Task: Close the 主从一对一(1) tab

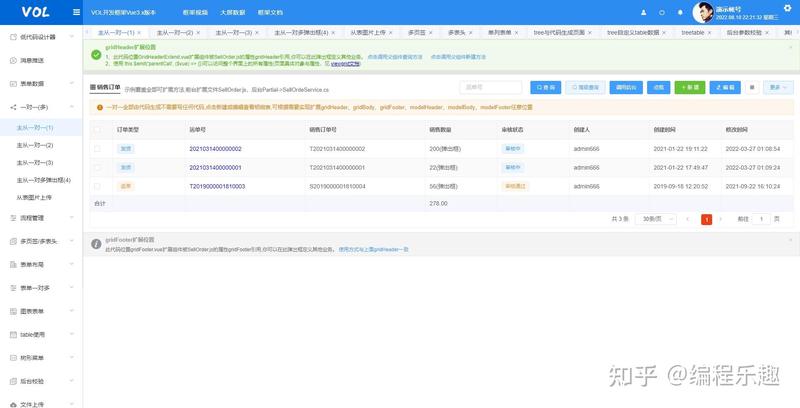Action: [x=139, y=33]
